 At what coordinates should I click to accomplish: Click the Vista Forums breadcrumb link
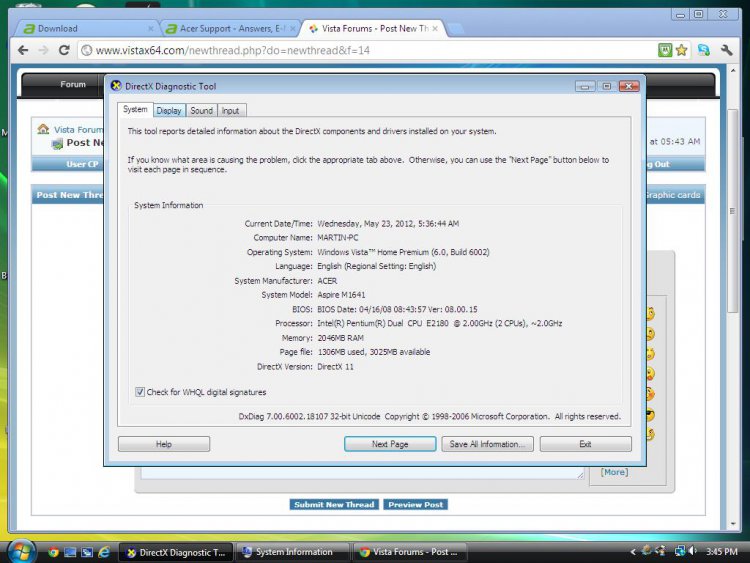tap(78, 130)
